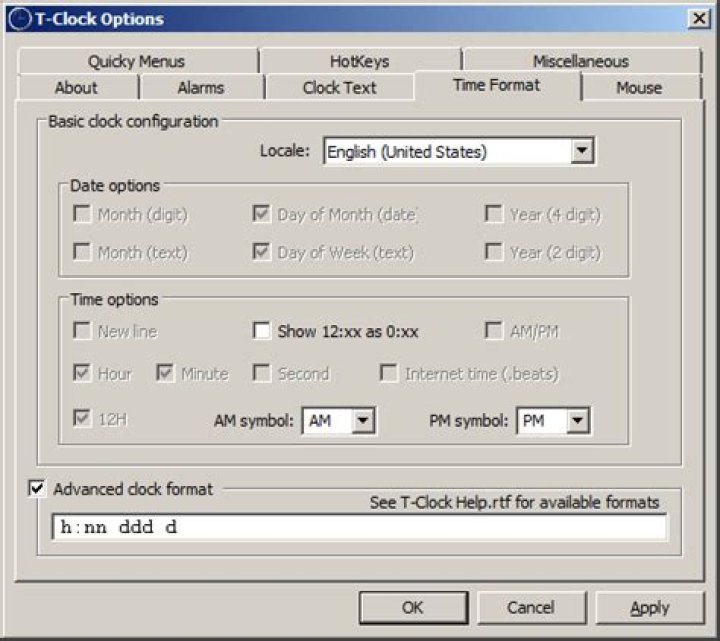Click the advanced clock format text field
Viewport: 720px width, 641px height.
(x=360, y=527)
